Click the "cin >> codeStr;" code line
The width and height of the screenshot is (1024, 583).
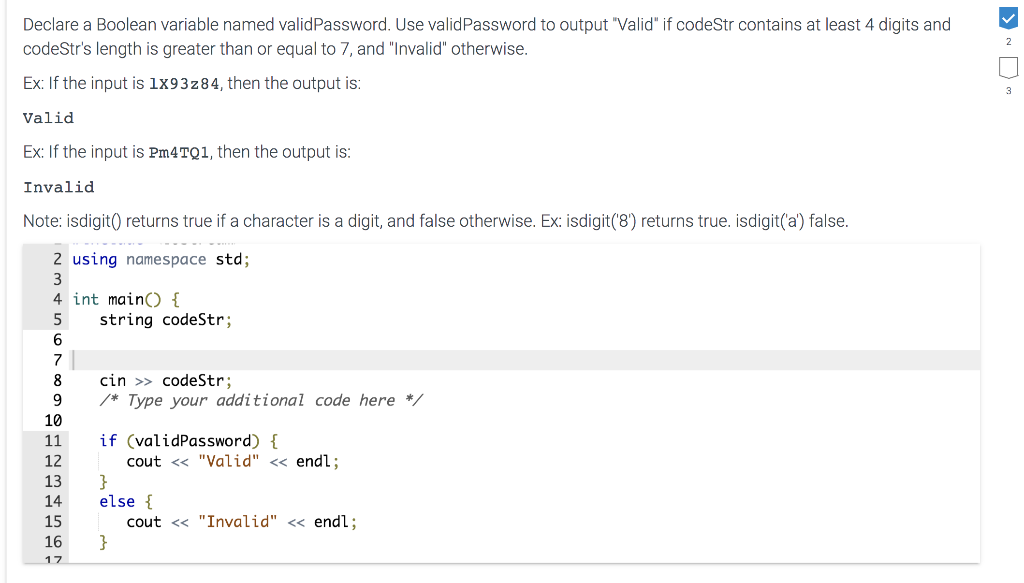tap(165, 381)
